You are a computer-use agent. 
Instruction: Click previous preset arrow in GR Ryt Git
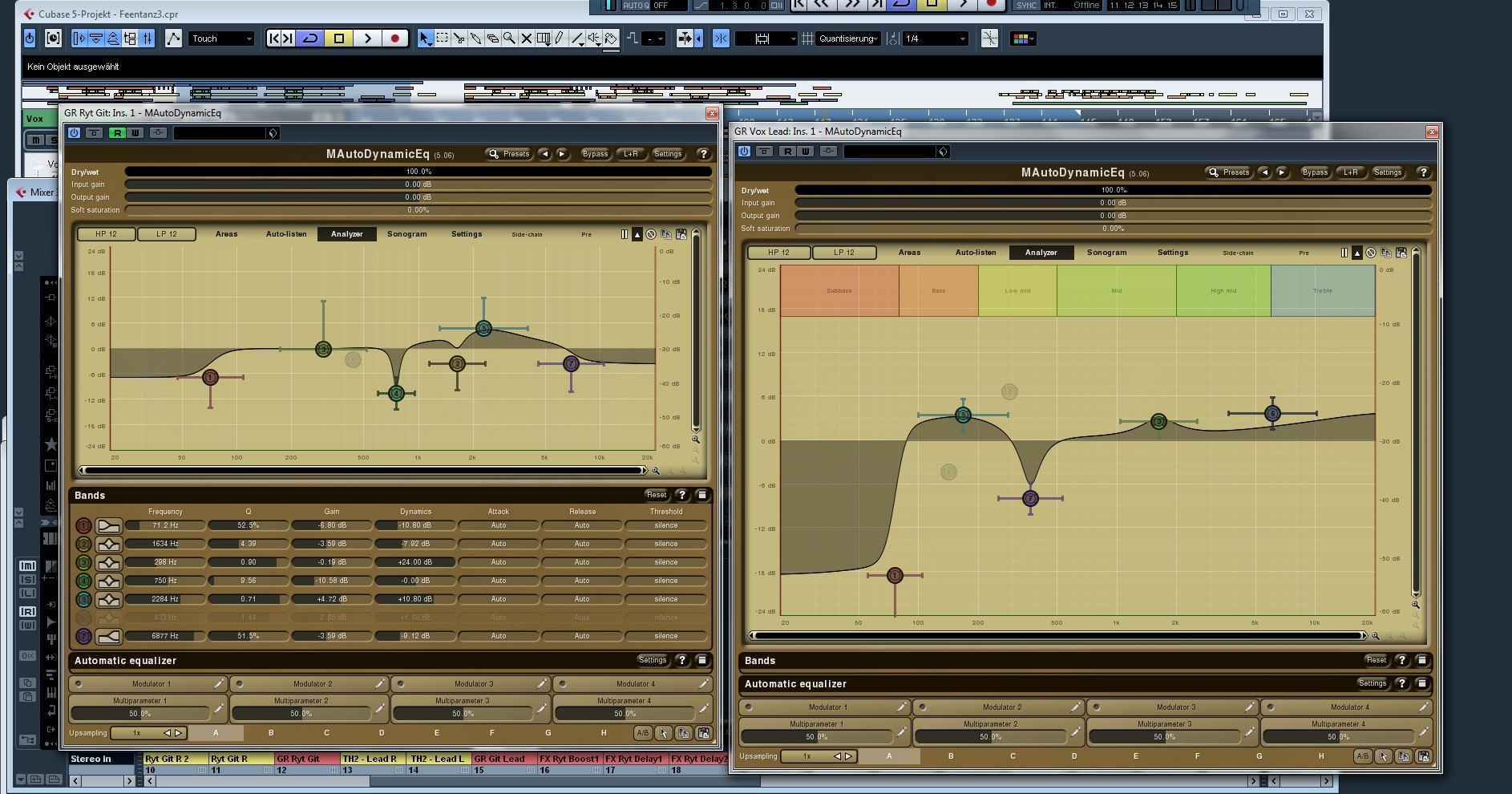click(544, 154)
